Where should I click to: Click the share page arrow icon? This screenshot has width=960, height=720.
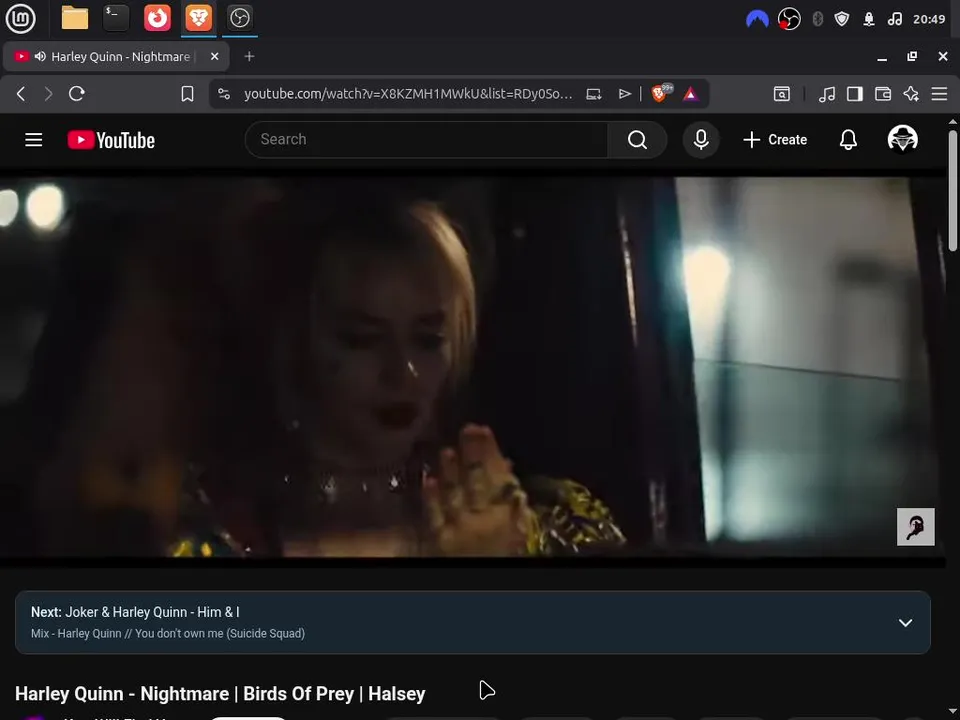pyautogui.click(x=624, y=94)
